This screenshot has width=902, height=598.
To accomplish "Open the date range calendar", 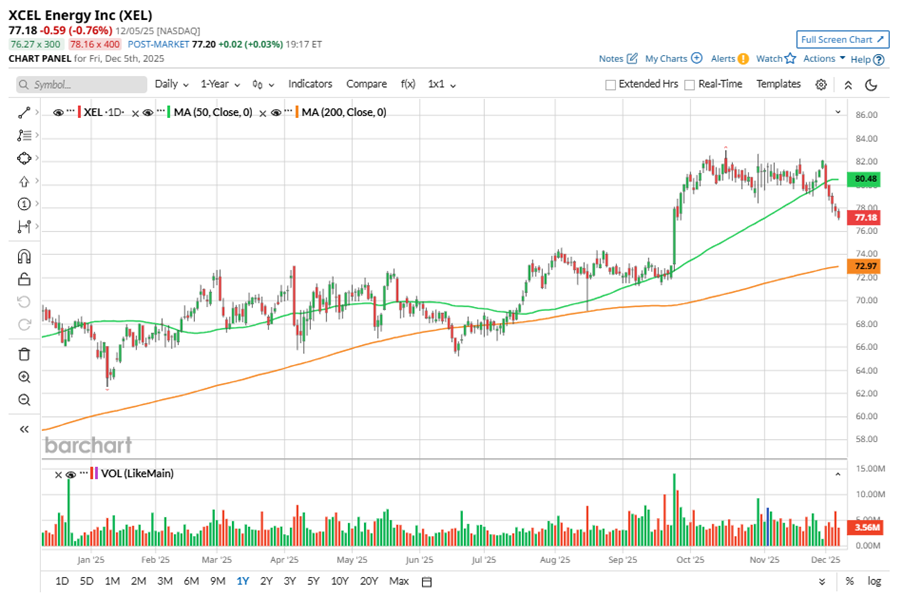I will pos(426,582).
